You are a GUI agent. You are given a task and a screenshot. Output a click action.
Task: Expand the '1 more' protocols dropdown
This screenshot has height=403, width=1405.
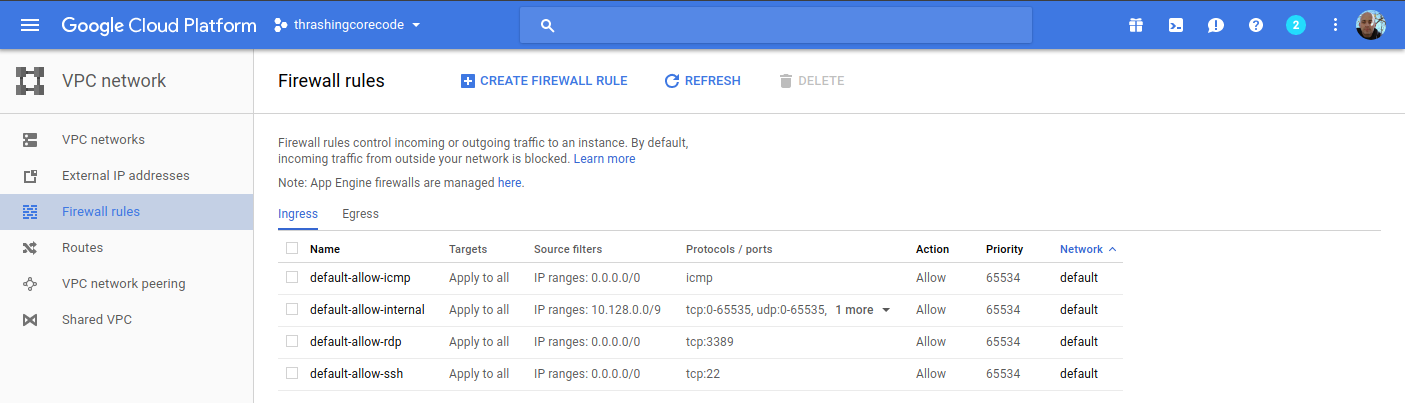pyautogui.click(x=862, y=310)
